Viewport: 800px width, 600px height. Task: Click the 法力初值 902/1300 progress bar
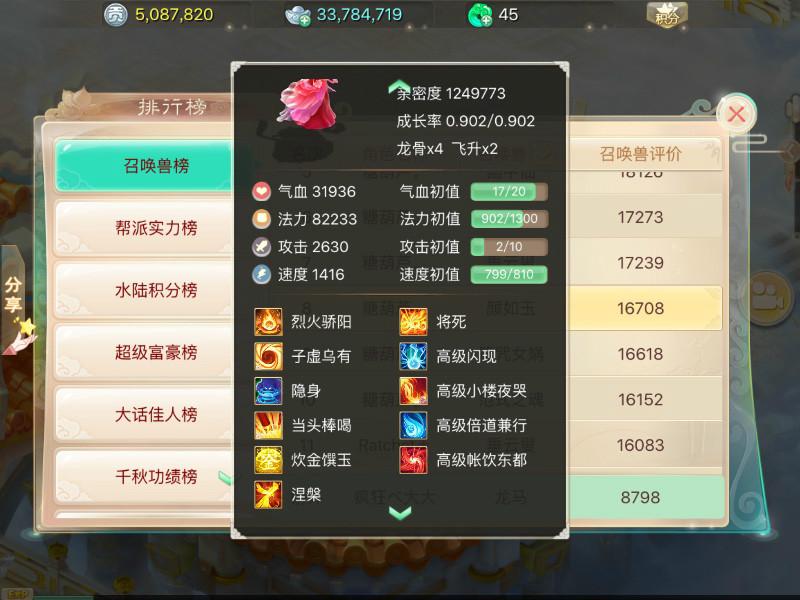509,219
